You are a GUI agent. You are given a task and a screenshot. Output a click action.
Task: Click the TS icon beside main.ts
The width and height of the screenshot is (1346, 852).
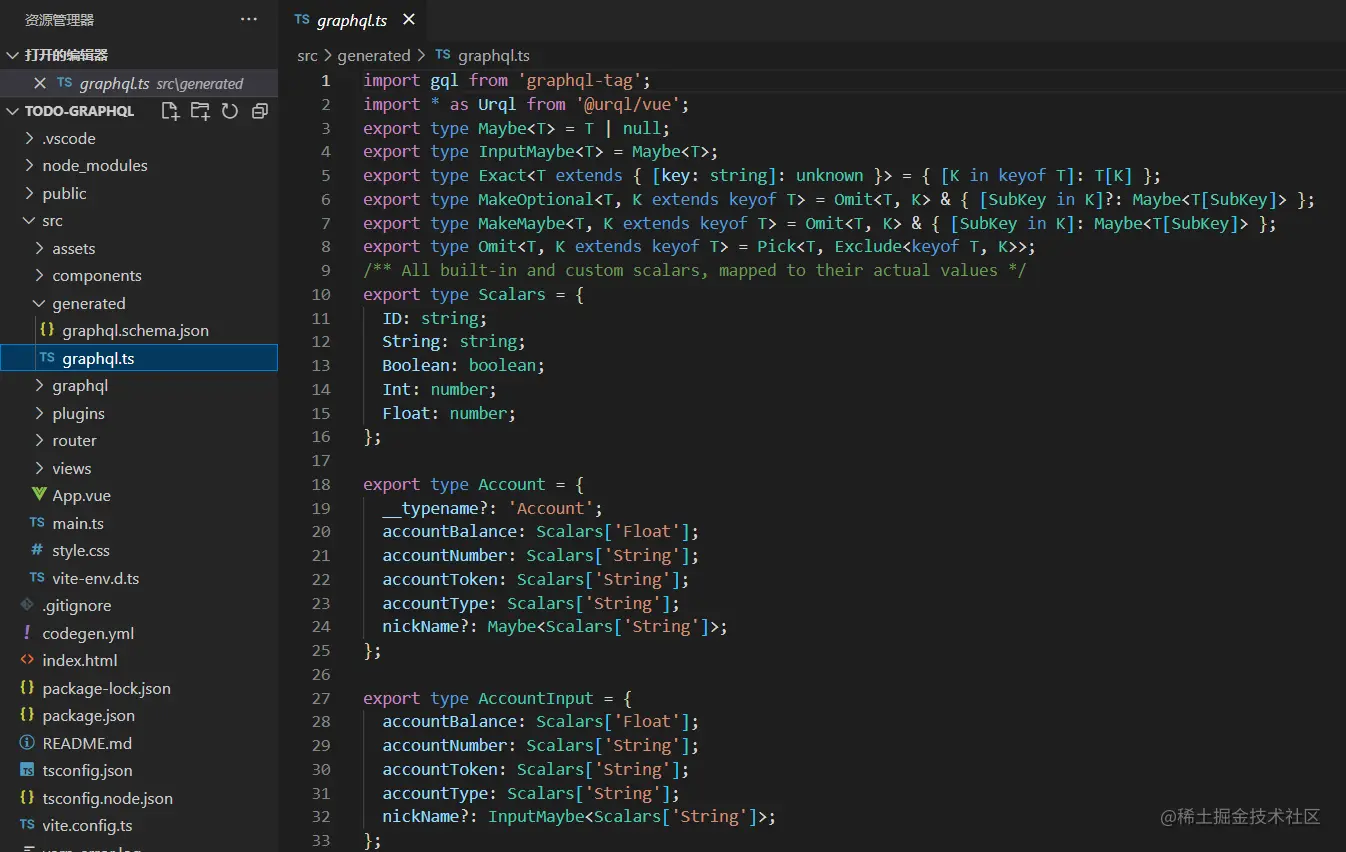[37, 523]
